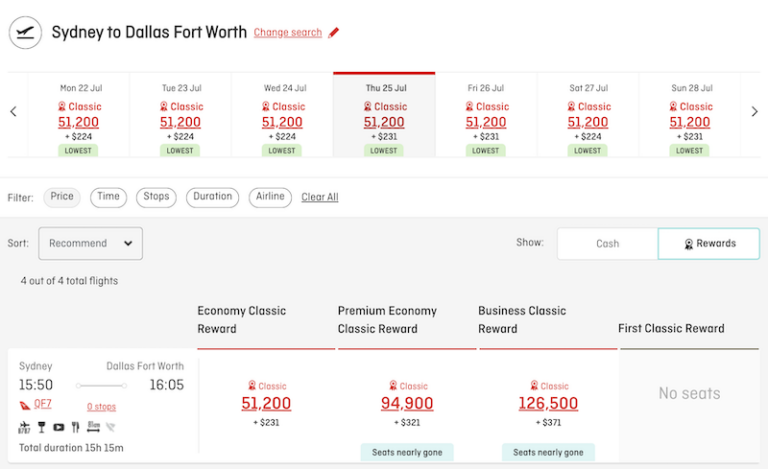Click the meal cutlery amenity icon
Viewport: 768px width, 469px height.
(x=74, y=427)
